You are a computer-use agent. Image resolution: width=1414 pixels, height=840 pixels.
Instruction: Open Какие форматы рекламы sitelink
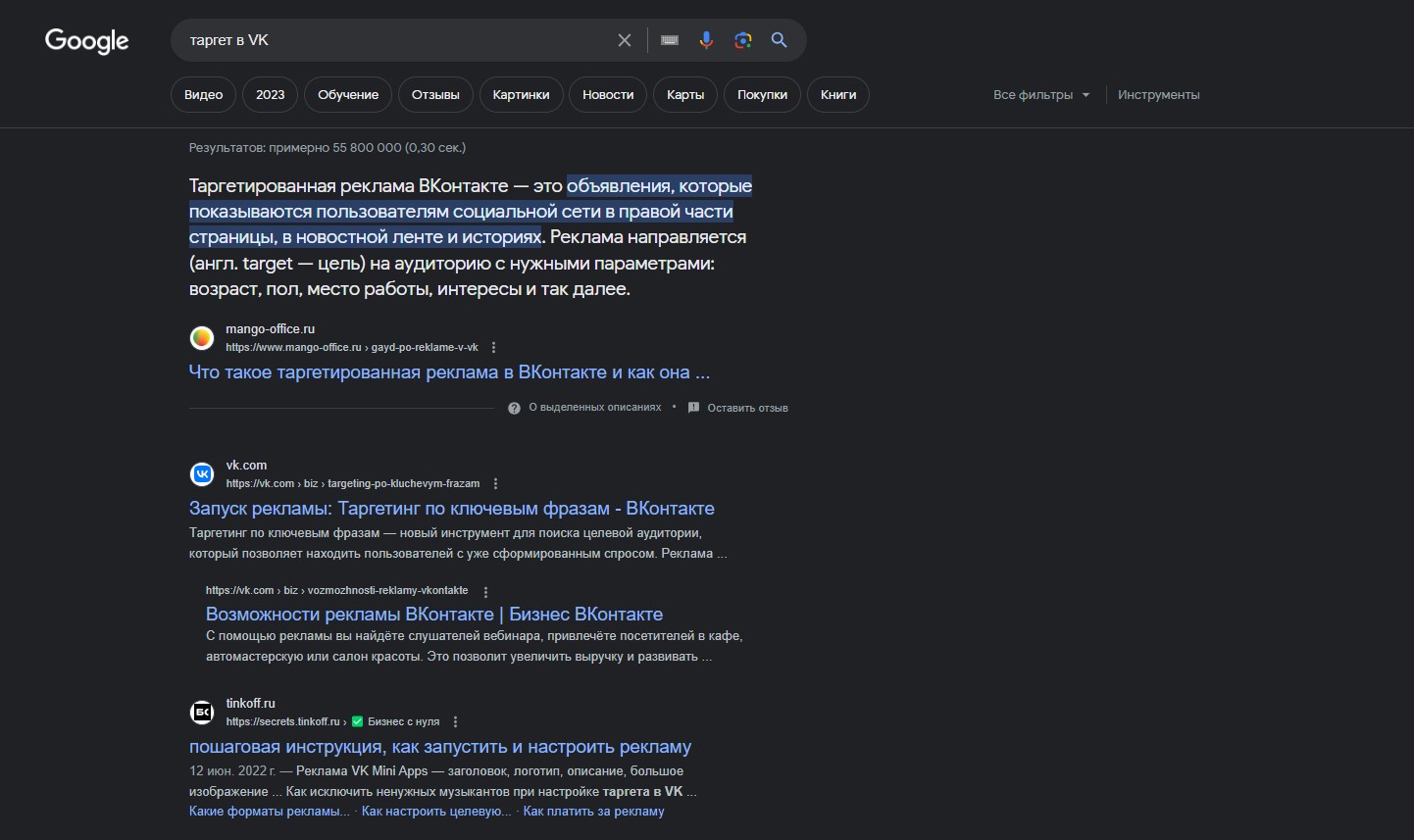270,812
